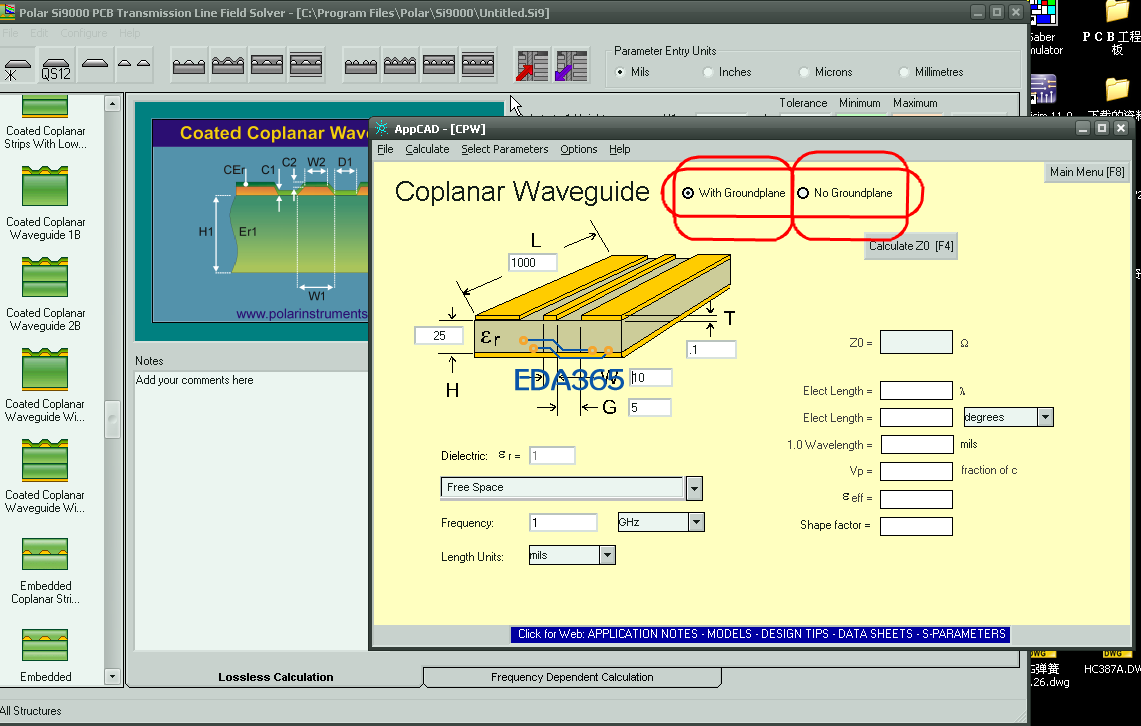
Task: Select Embedded Coplanar Strips structure icon
Action: (45, 552)
